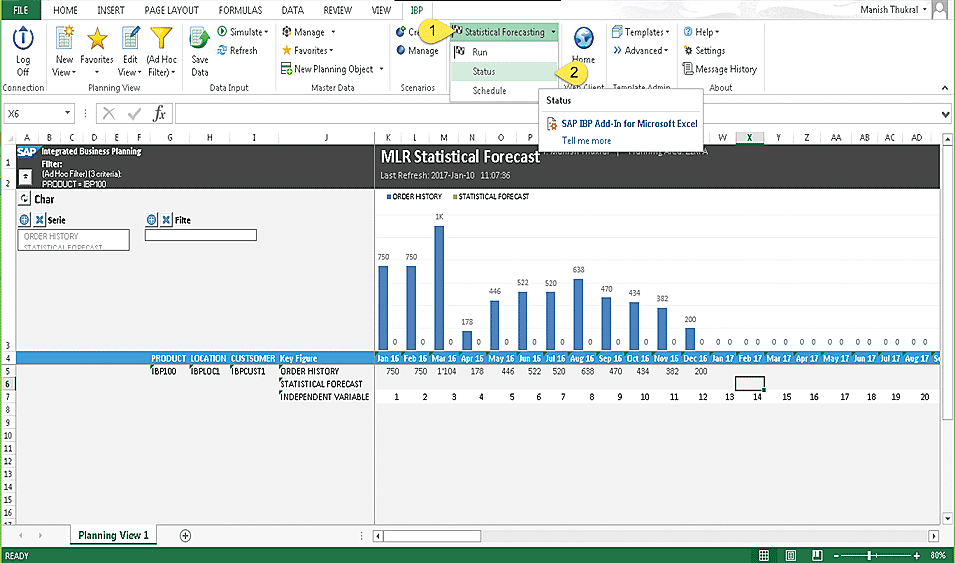This screenshot has height=563, width=955.
Task: Select row header 6
Action: pyautogui.click(x=8, y=384)
